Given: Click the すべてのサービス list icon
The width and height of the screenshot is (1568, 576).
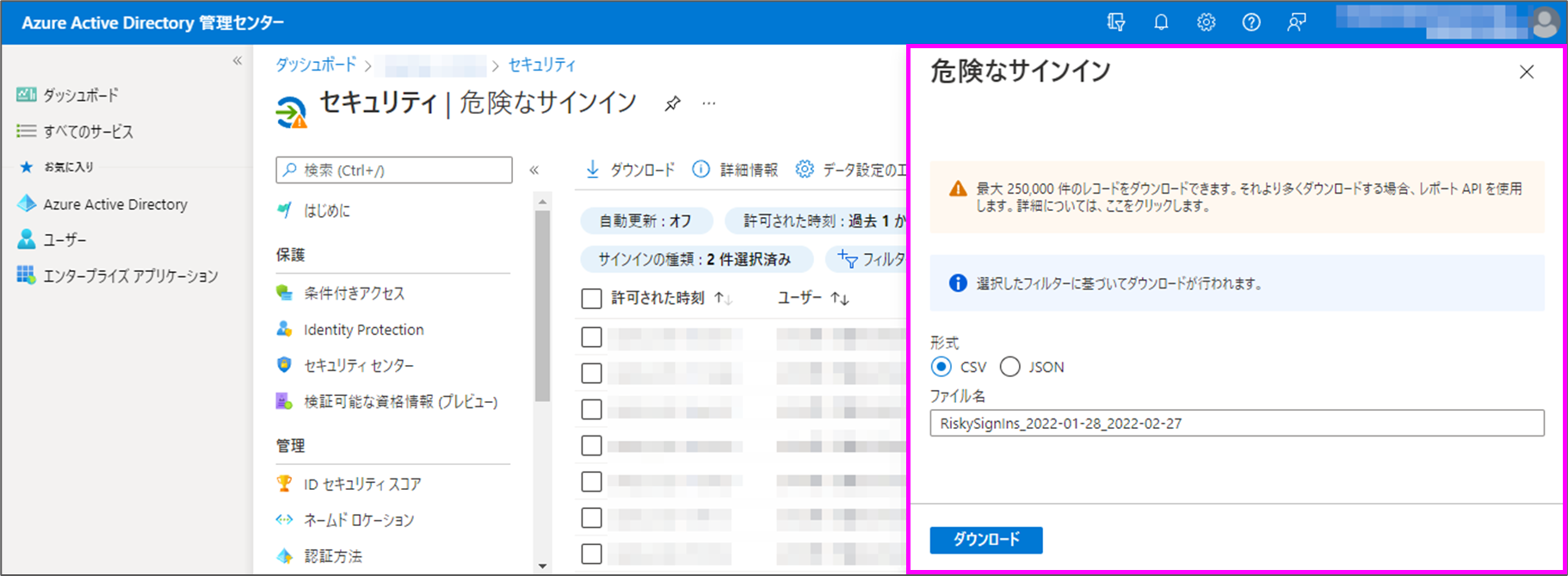Looking at the screenshot, I should [27, 131].
